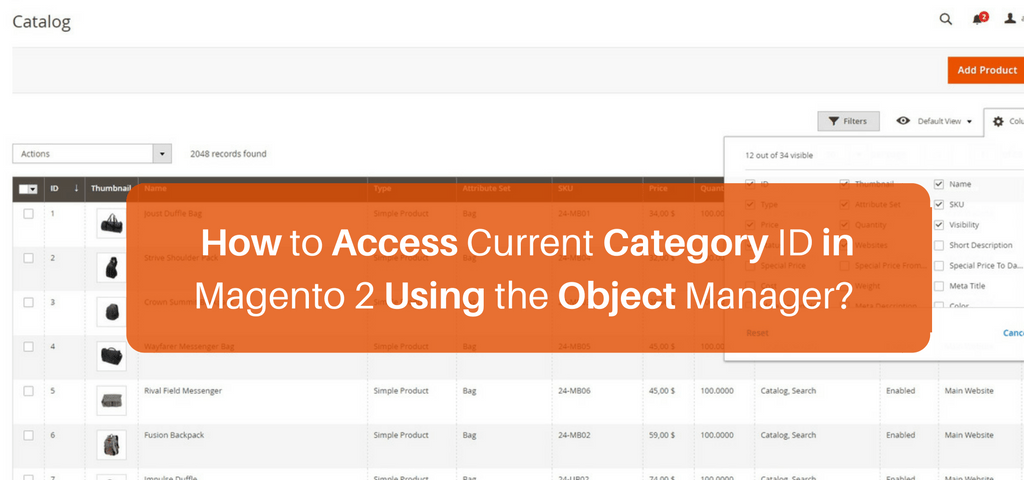The image size is (1024, 480).
Task: Click the funnel icon on Filters
Action: (x=833, y=121)
